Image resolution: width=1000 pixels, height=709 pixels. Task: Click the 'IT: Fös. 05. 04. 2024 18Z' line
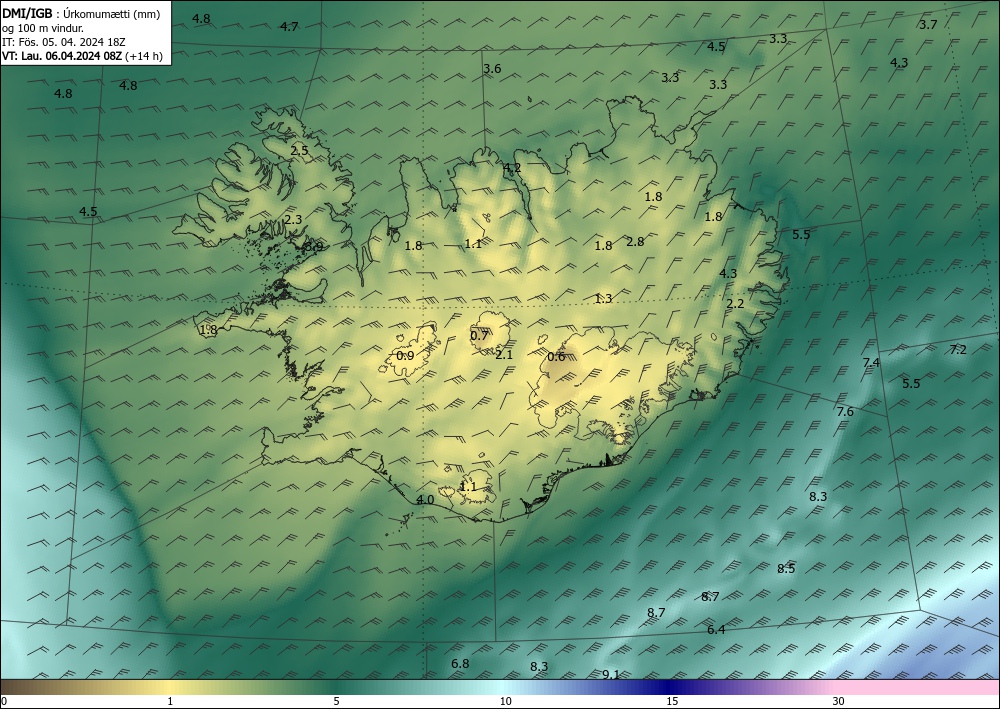(64, 42)
